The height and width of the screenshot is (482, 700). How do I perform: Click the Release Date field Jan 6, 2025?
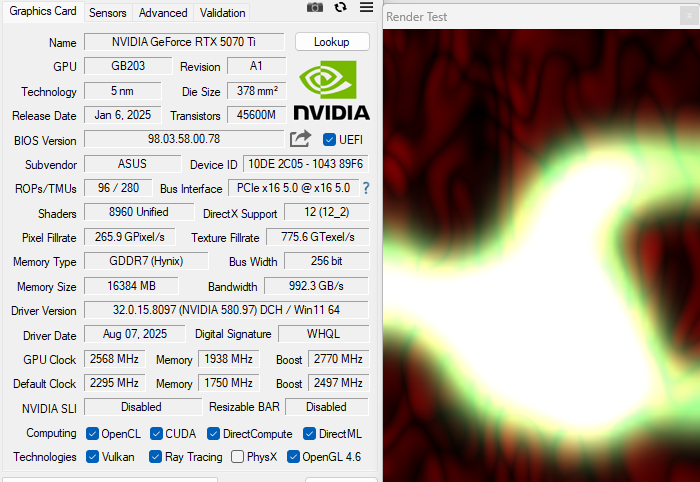[122, 115]
